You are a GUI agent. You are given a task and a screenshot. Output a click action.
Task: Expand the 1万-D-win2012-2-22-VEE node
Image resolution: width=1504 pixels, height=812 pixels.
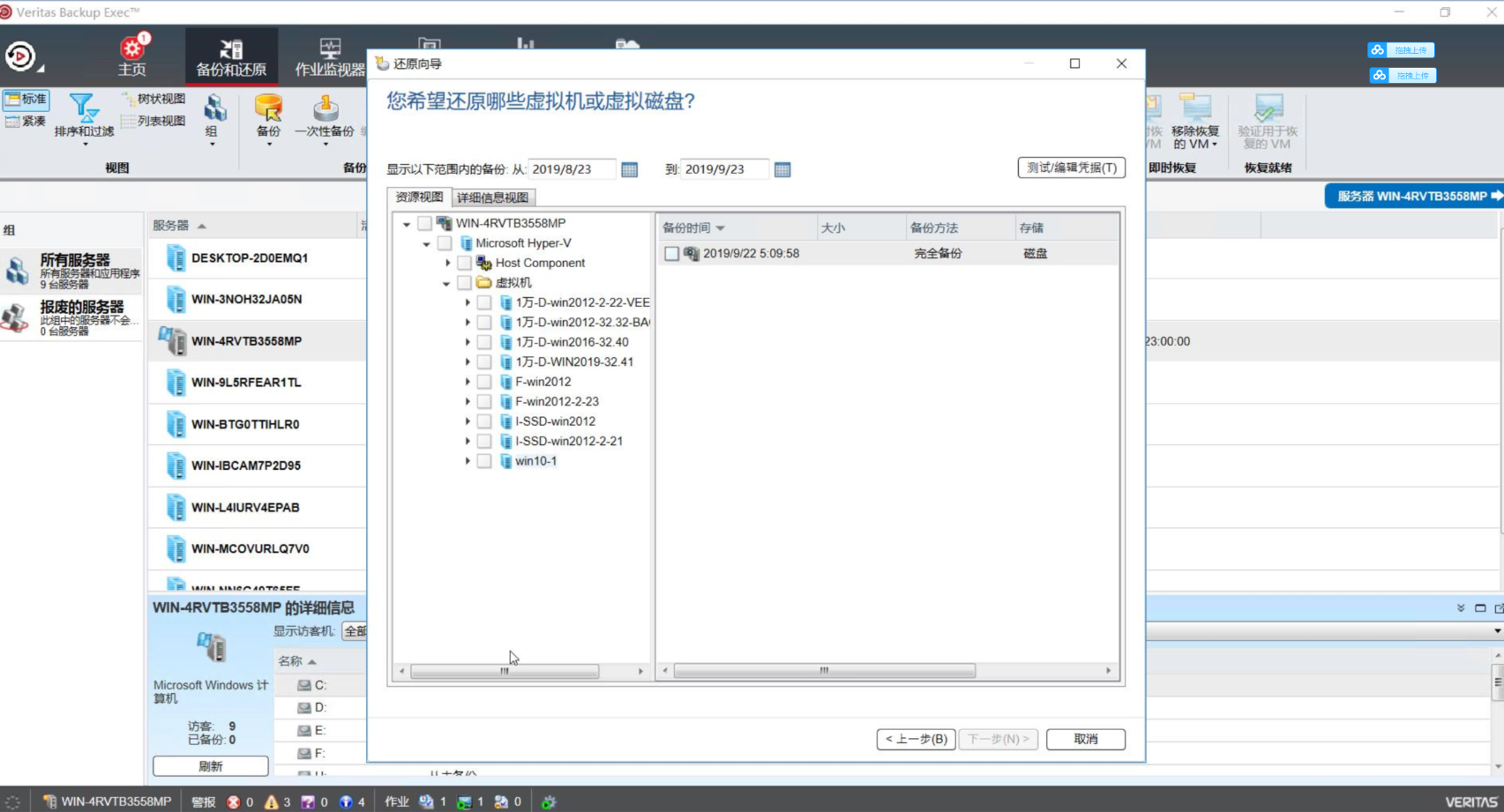coord(468,302)
